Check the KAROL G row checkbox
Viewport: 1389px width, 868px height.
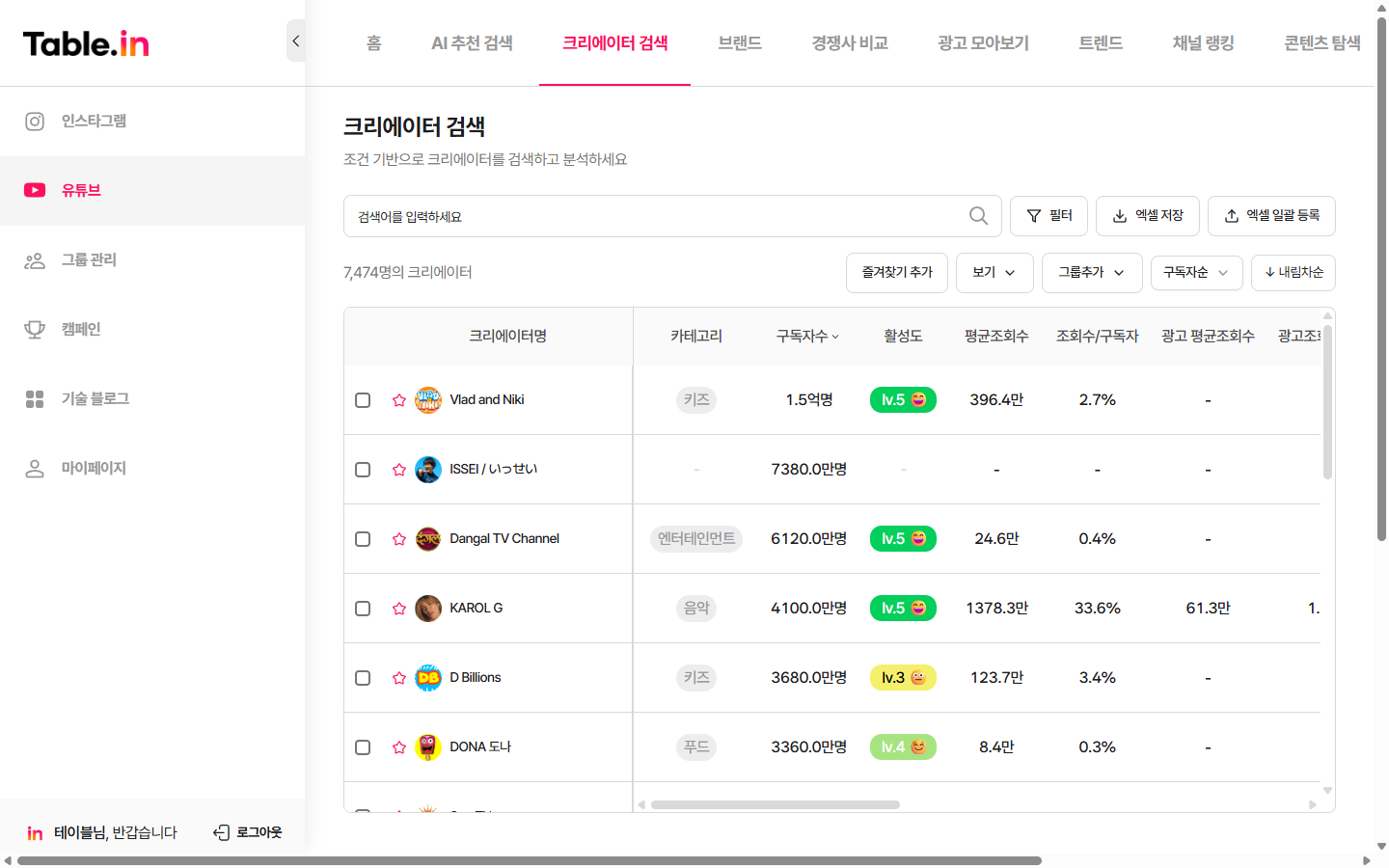(x=363, y=609)
